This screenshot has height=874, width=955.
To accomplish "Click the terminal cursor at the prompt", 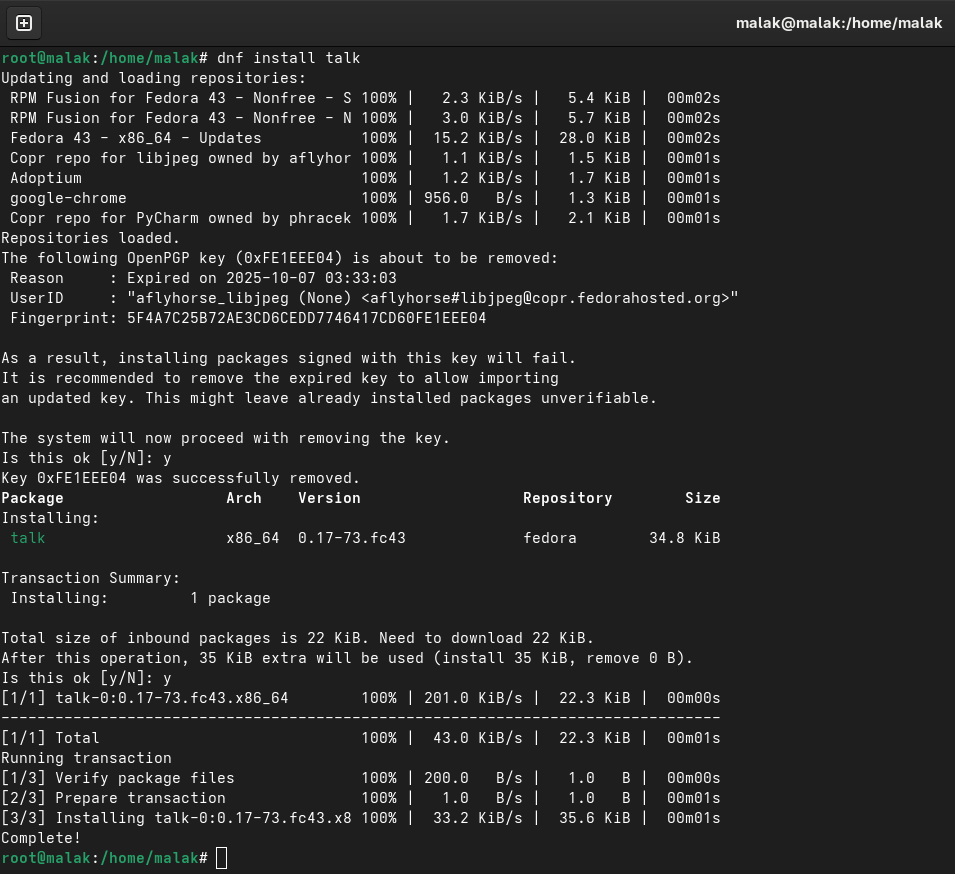I will tap(222, 858).
